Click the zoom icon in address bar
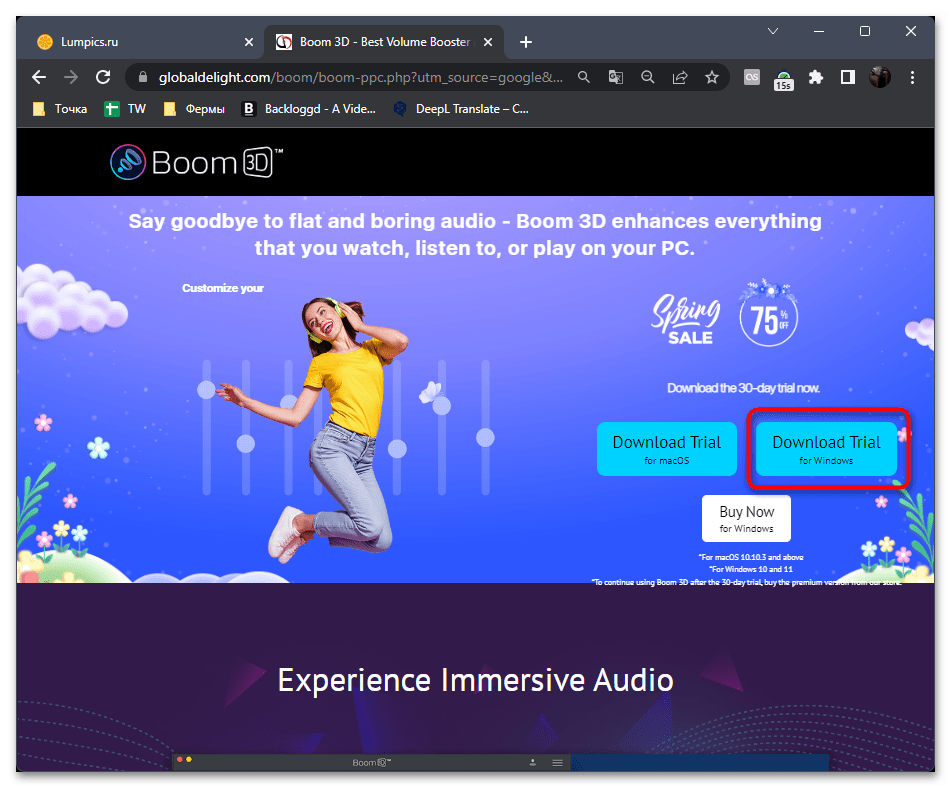Viewport: 951px width, 788px height. [x=648, y=78]
